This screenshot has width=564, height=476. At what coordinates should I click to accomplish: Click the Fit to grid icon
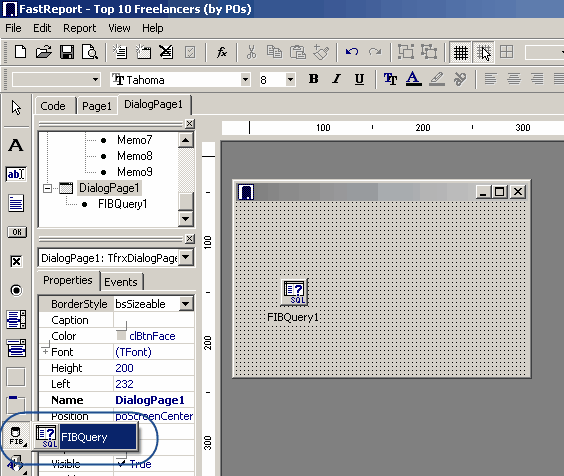point(506,52)
